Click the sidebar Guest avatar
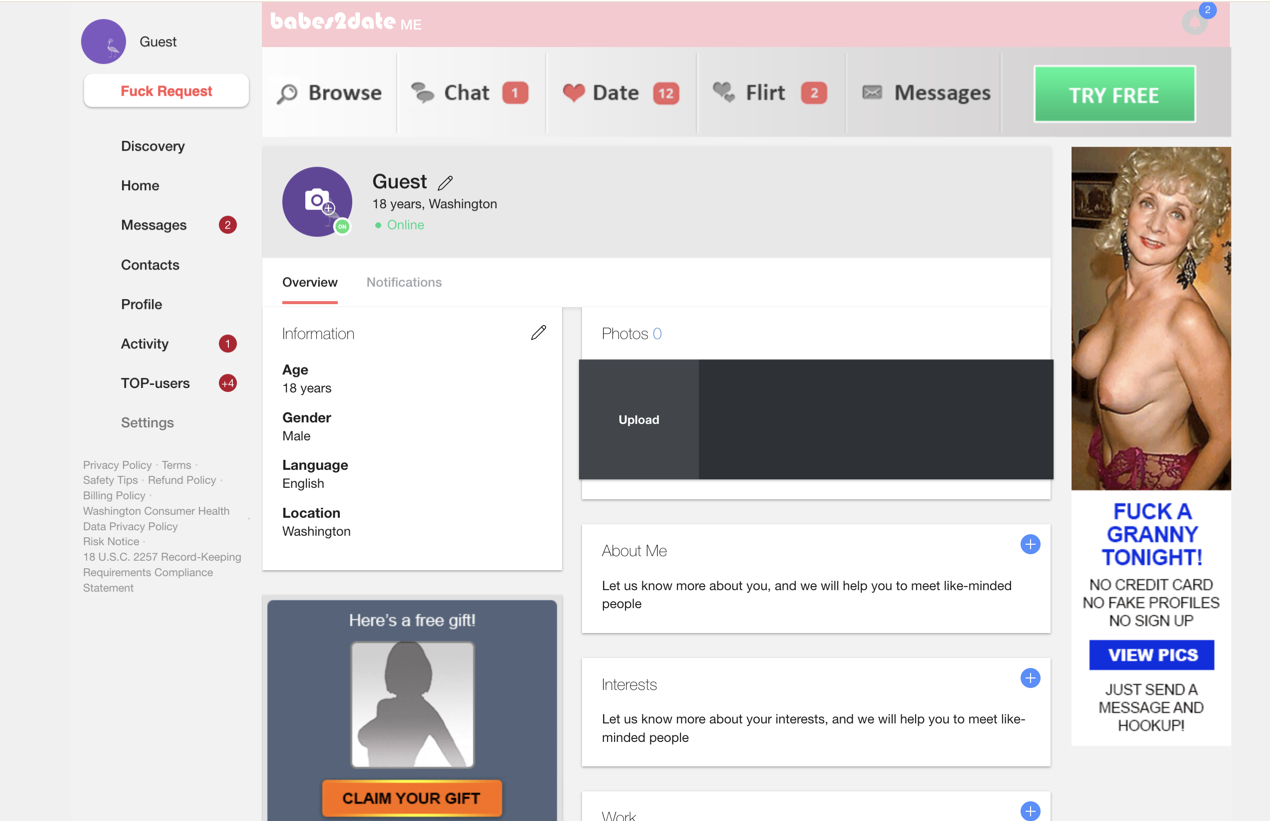This screenshot has width=1271, height=821. 103,41
